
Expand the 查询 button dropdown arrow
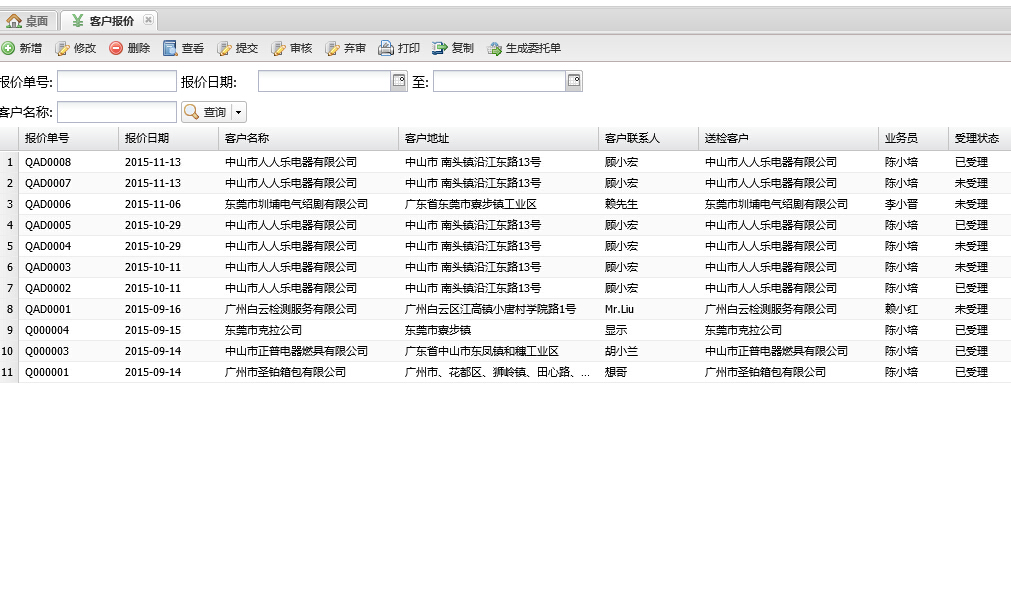click(x=239, y=113)
